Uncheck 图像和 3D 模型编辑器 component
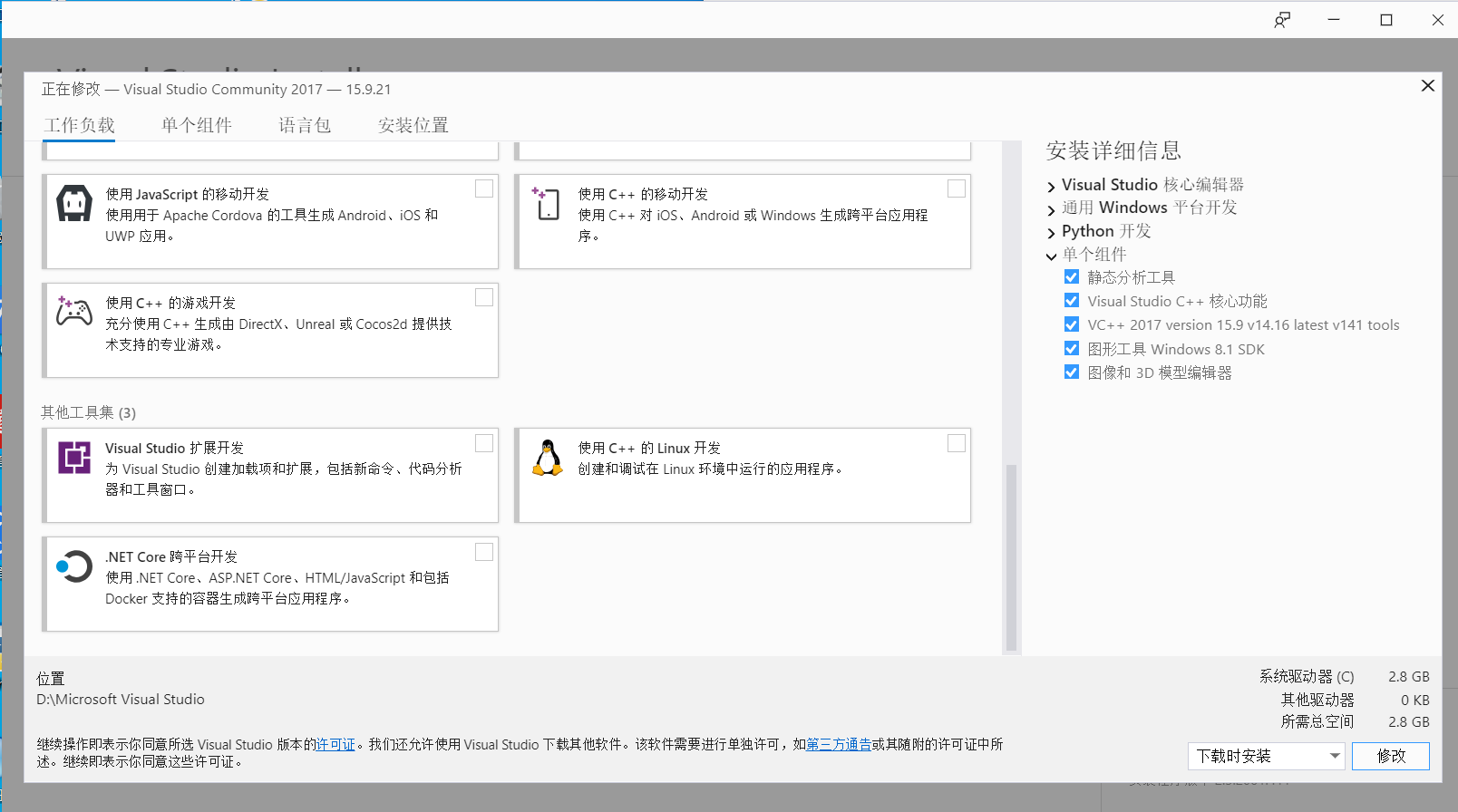Viewport: 1458px width, 812px height. tap(1072, 372)
